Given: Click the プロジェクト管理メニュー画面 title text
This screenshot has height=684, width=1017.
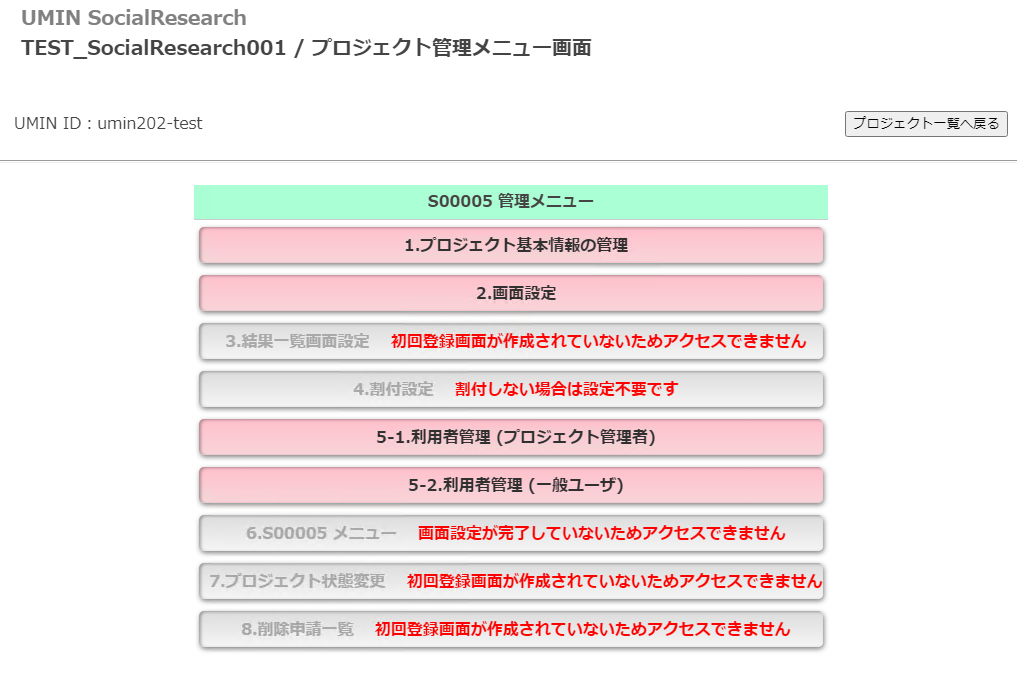Looking at the screenshot, I should [x=450, y=48].
